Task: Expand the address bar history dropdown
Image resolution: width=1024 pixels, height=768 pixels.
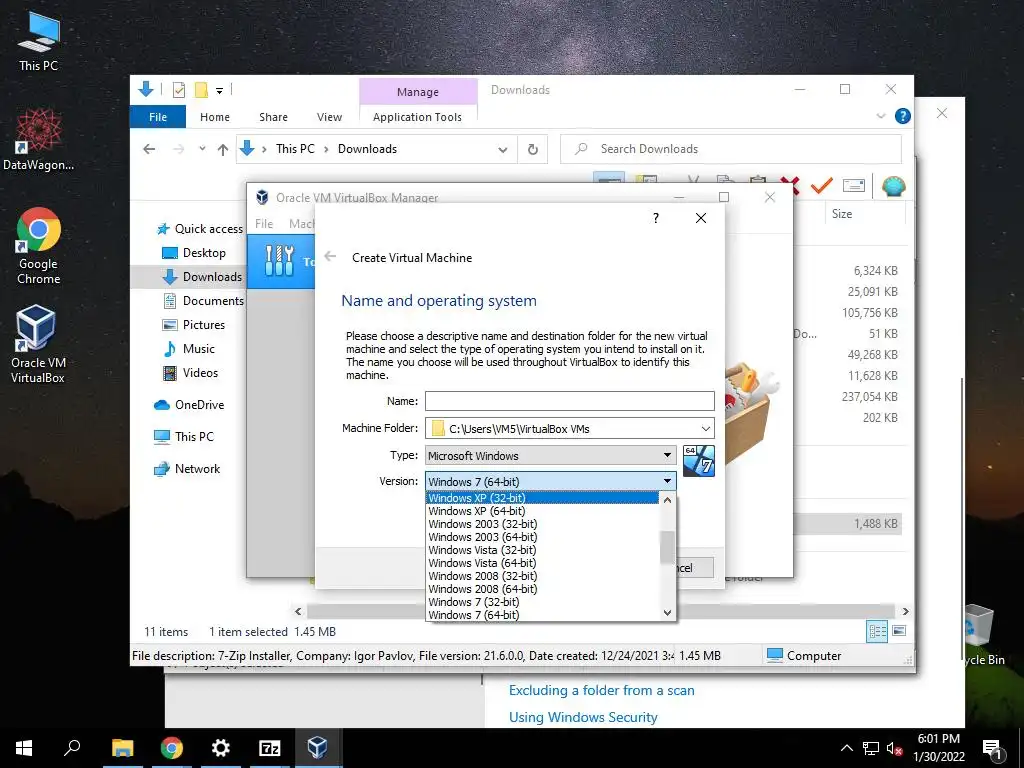Action: 503,150
